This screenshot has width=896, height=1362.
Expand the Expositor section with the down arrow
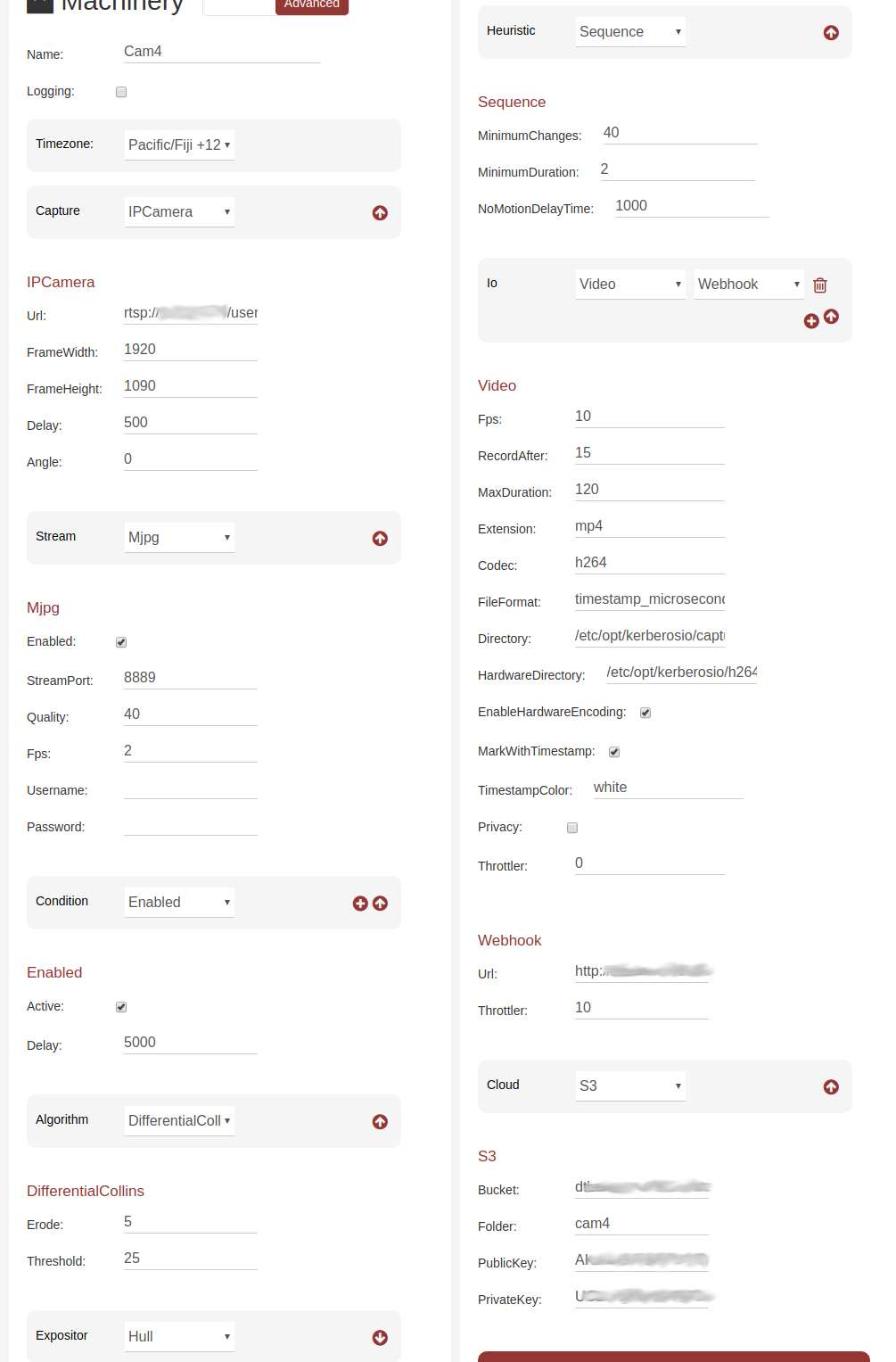pos(380,1337)
